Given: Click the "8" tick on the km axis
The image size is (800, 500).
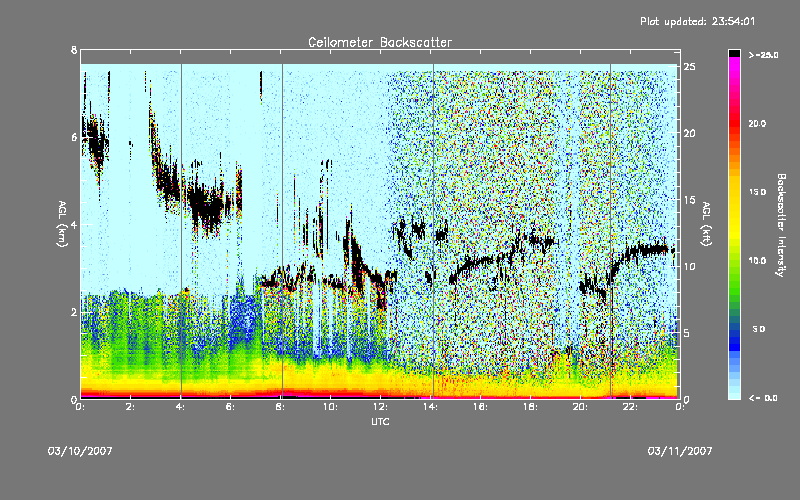Looking at the screenshot, I should [x=74, y=50].
